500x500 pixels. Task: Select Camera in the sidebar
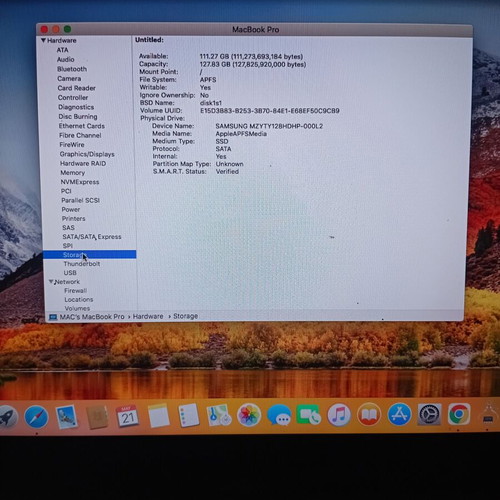click(69, 79)
